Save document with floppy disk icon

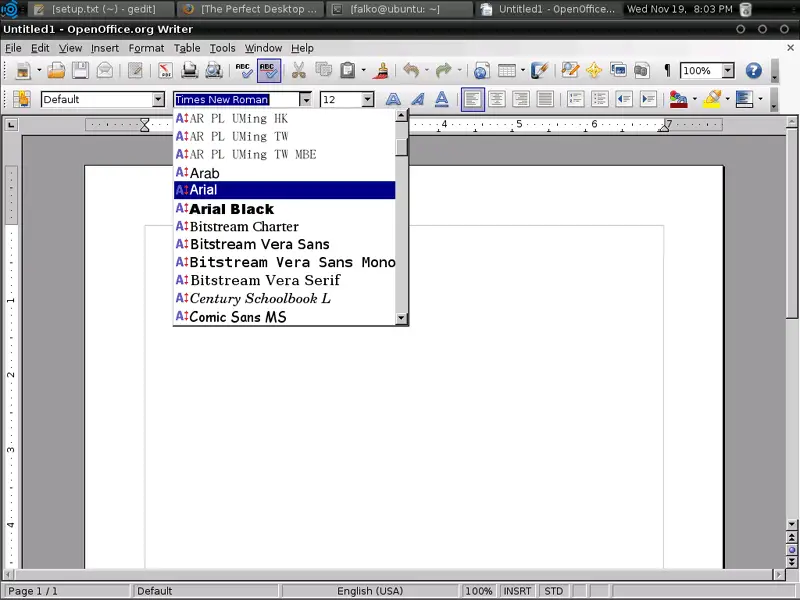point(80,70)
